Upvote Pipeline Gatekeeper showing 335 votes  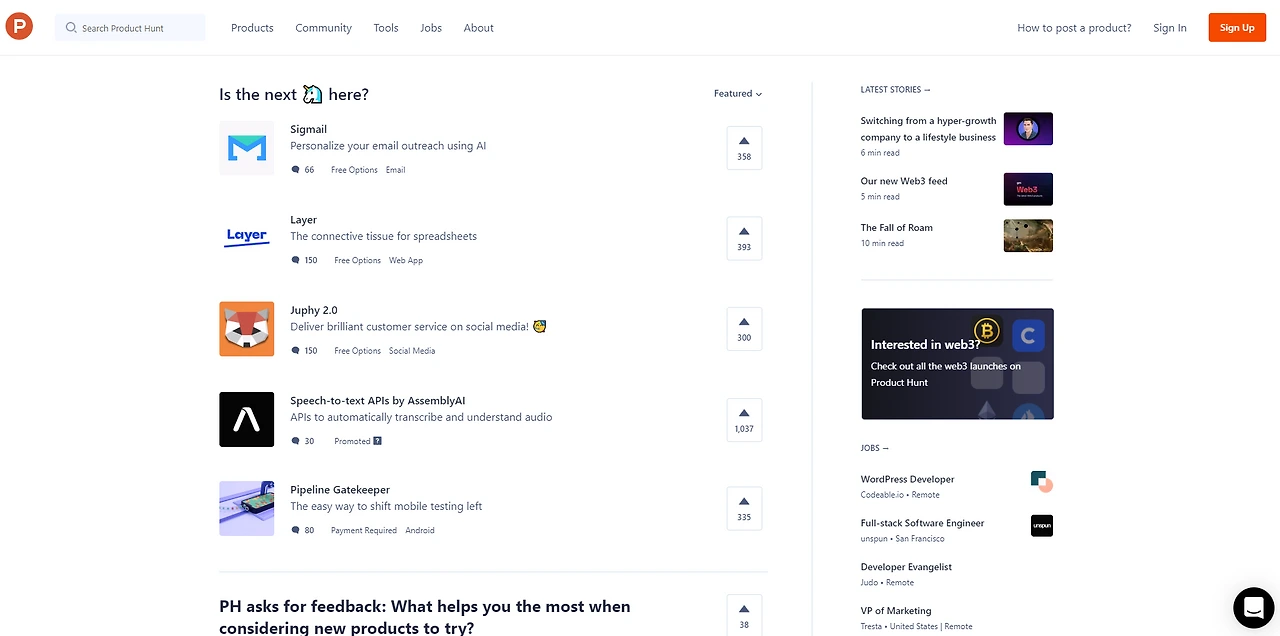coord(744,509)
